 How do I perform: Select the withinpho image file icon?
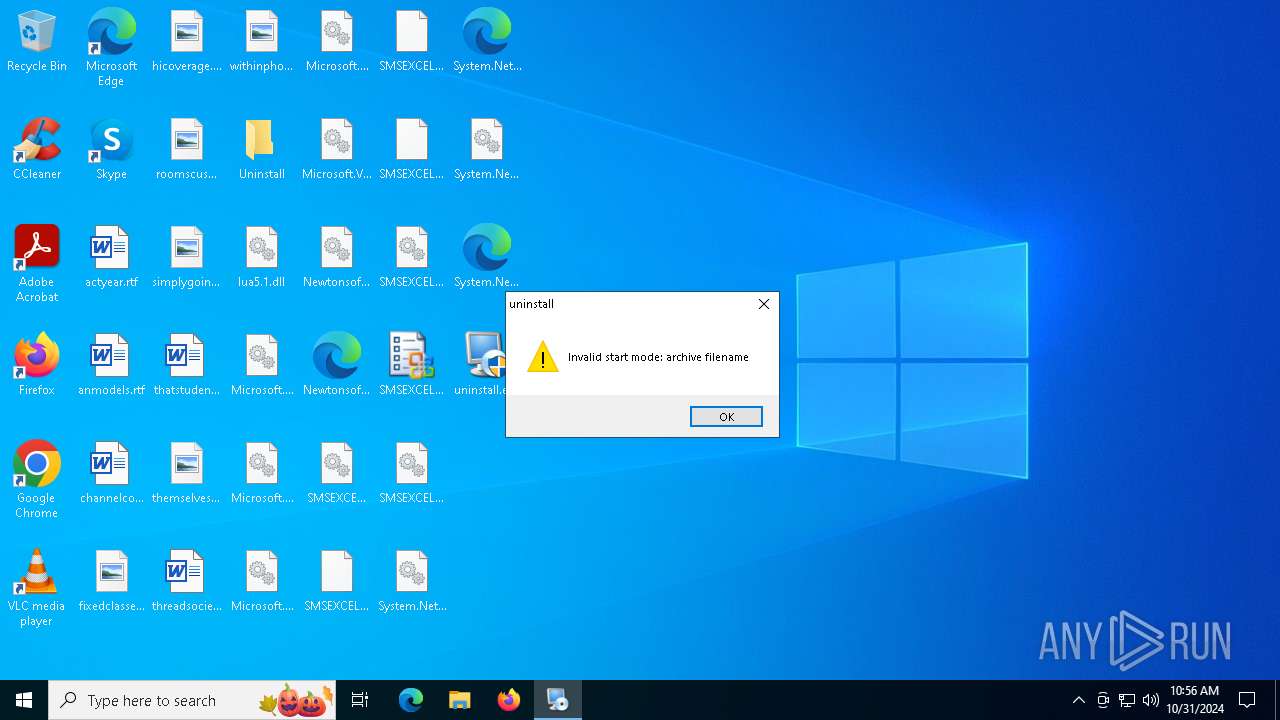pos(261,42)
